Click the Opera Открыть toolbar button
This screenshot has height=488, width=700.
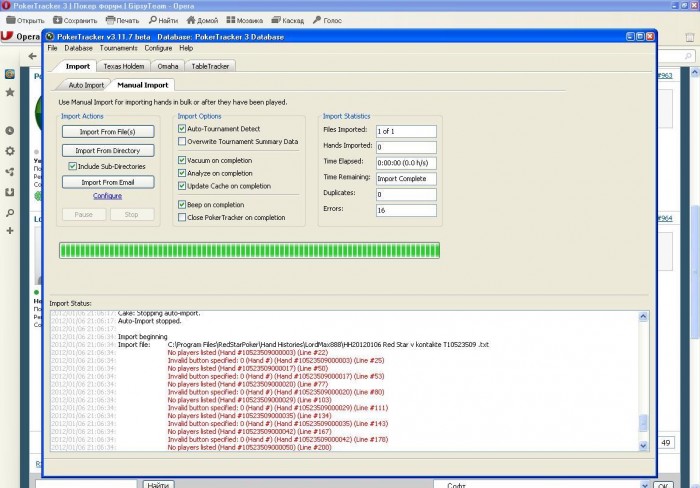click(25, 20)
